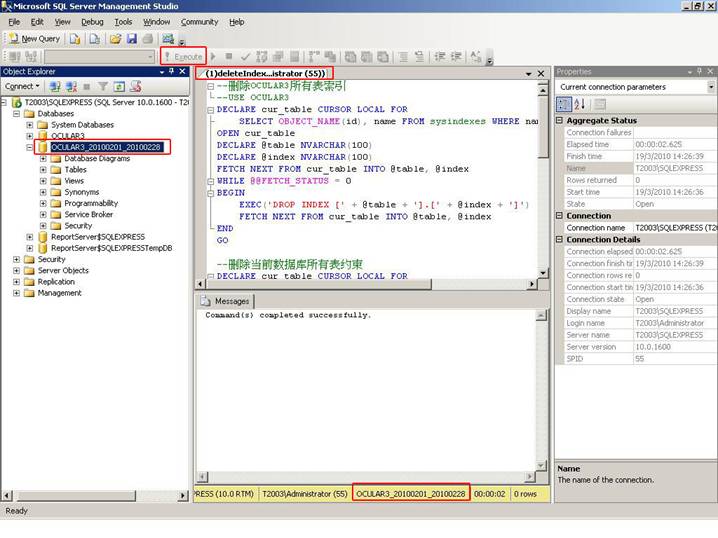Click the Parse checkmark icon
The image size is (718, 538).
coord(245,56)
